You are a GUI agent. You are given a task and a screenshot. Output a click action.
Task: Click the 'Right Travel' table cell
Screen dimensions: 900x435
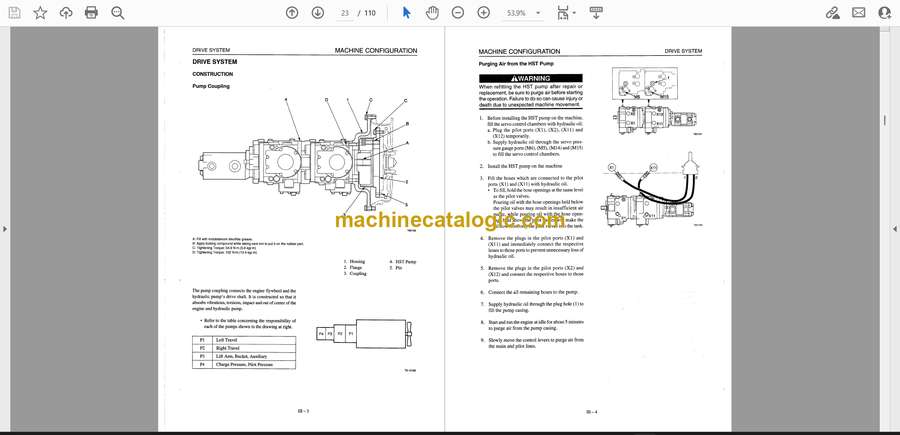[x=254, y=348]
